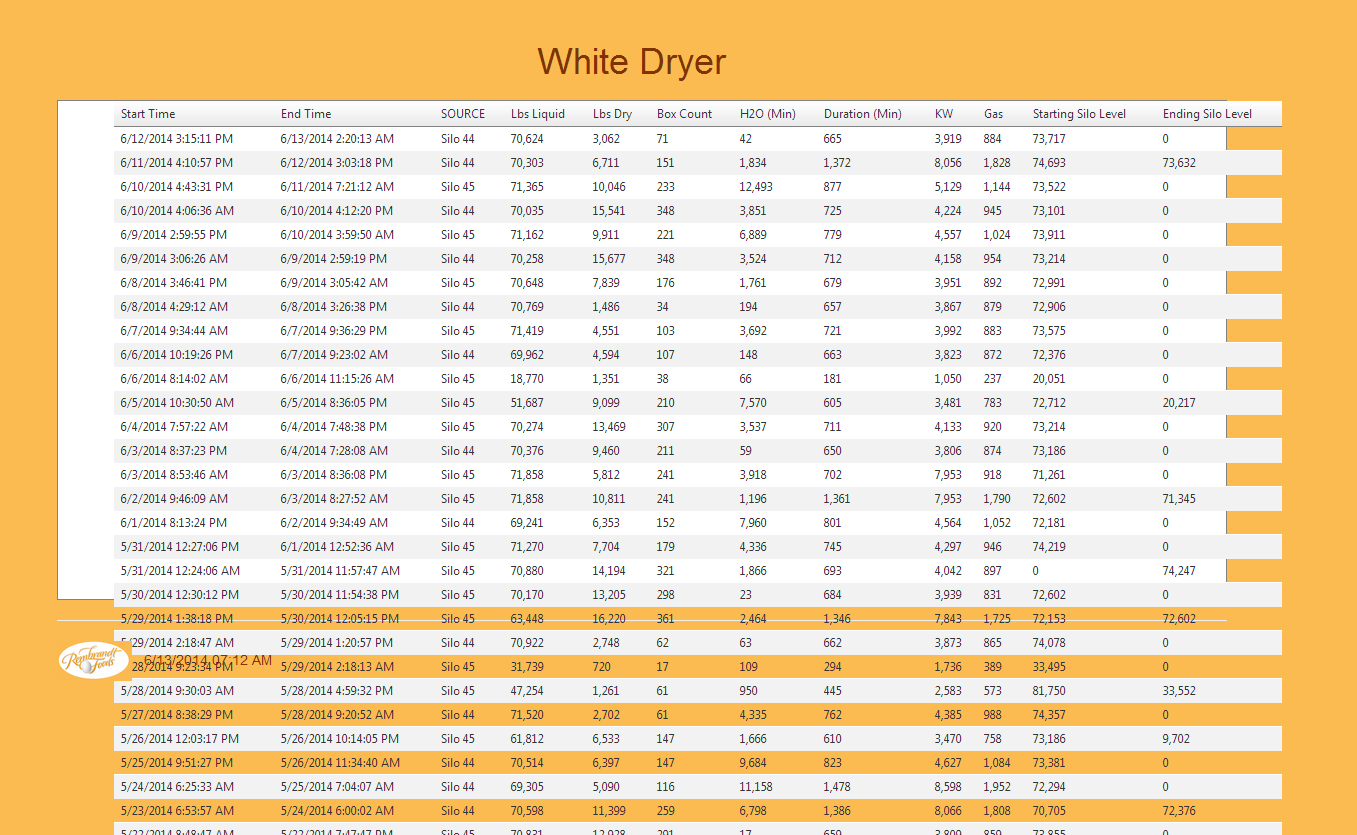The height and width of the screenshot is (835, 1357).
Task: Select KW value 8,598
Action: (x=948, y=787)
